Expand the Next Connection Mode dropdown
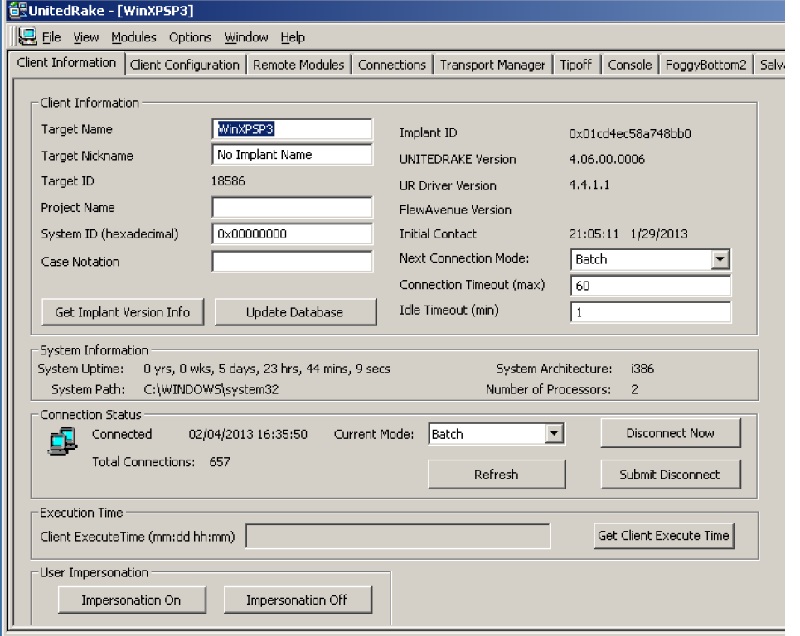This screenshot has height=636, width=800. (720, 259)
